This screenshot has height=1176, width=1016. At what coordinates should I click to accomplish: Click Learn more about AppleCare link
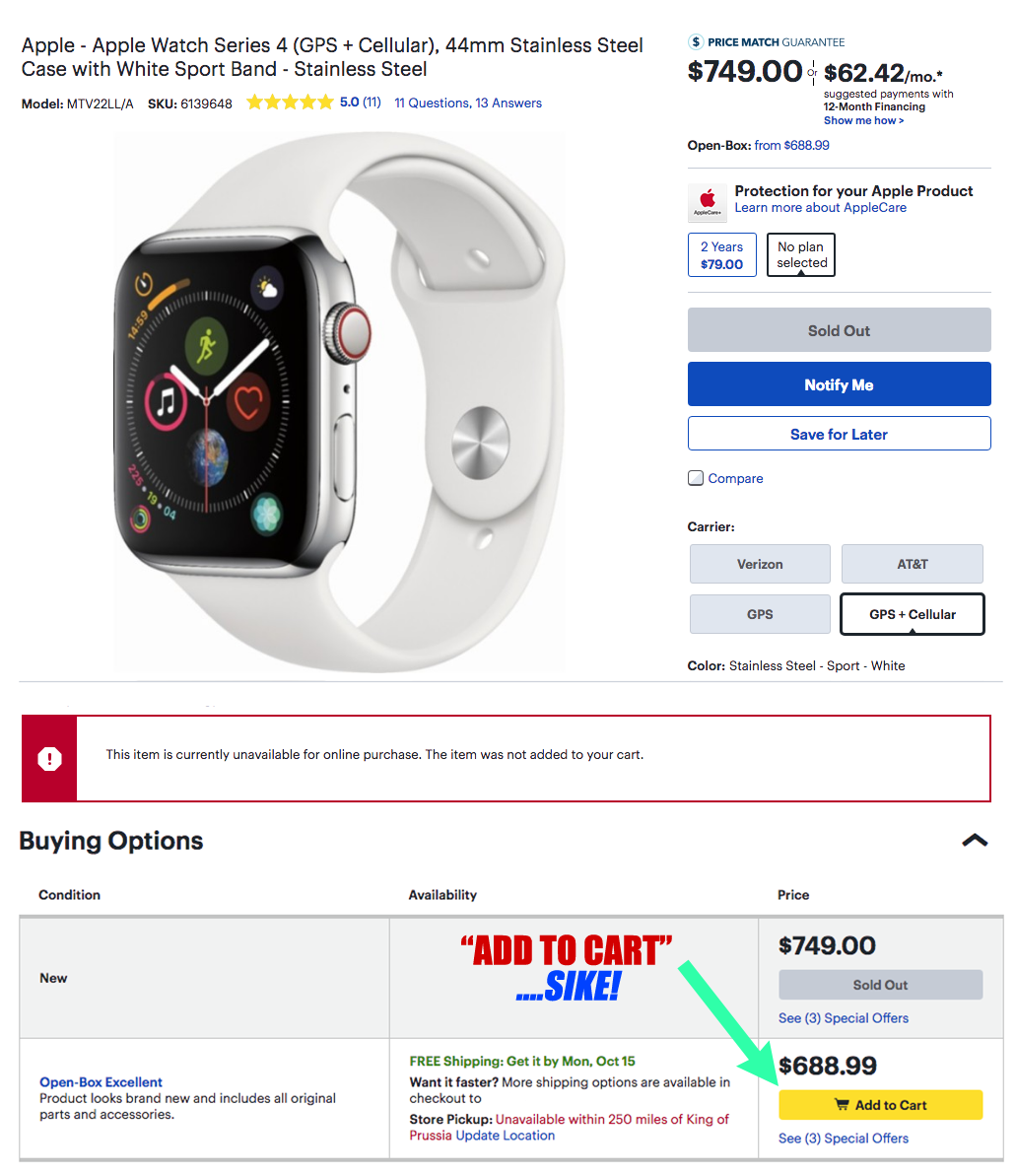[x=820, y=208]
